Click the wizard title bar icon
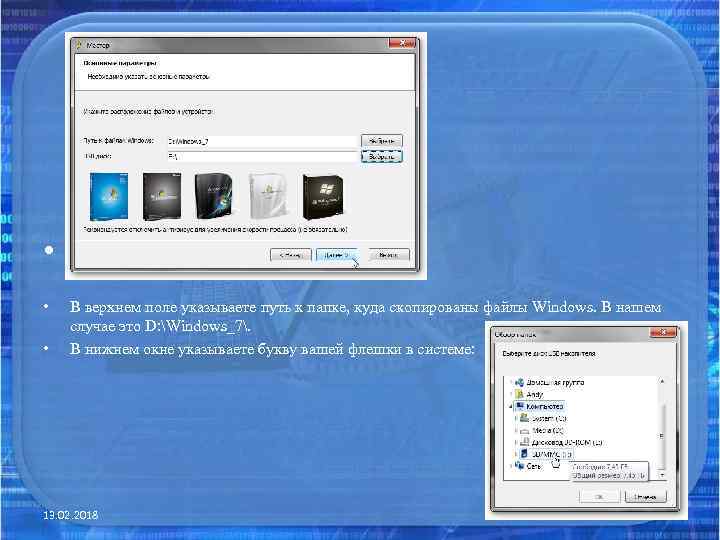 coord(79,45)
